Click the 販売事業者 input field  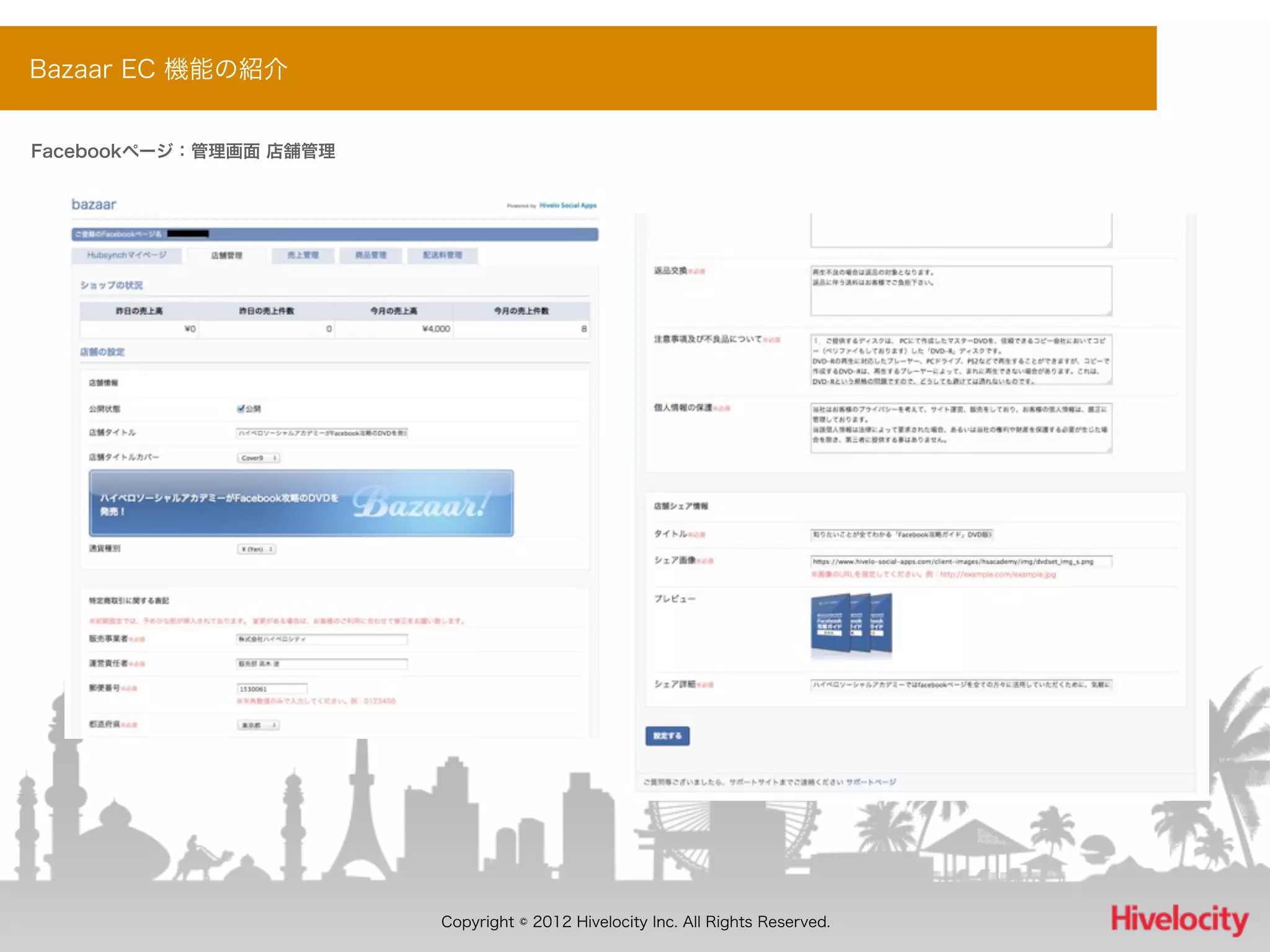point(322,639)
